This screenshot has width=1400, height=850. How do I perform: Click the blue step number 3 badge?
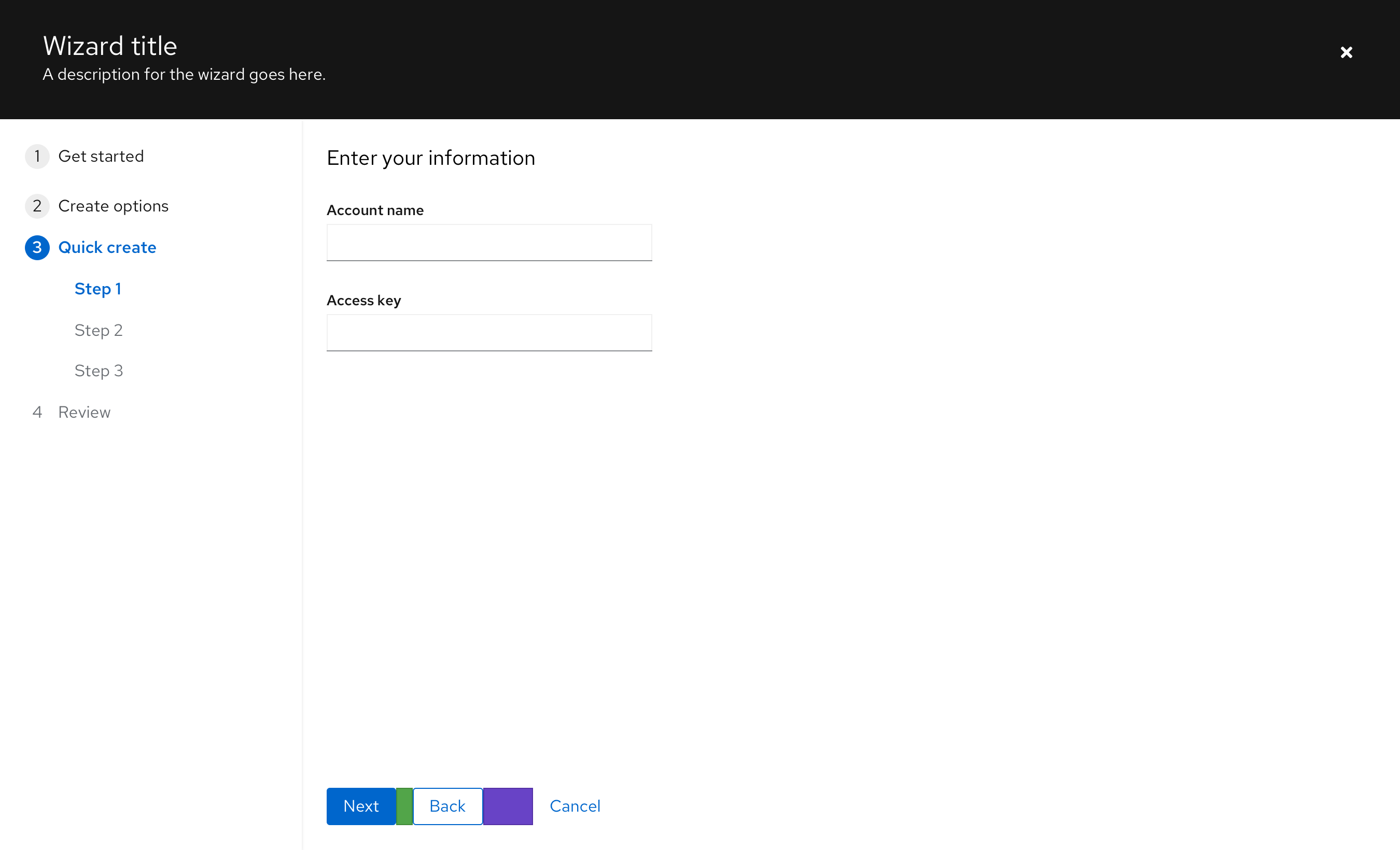click(x=37, y=248)
